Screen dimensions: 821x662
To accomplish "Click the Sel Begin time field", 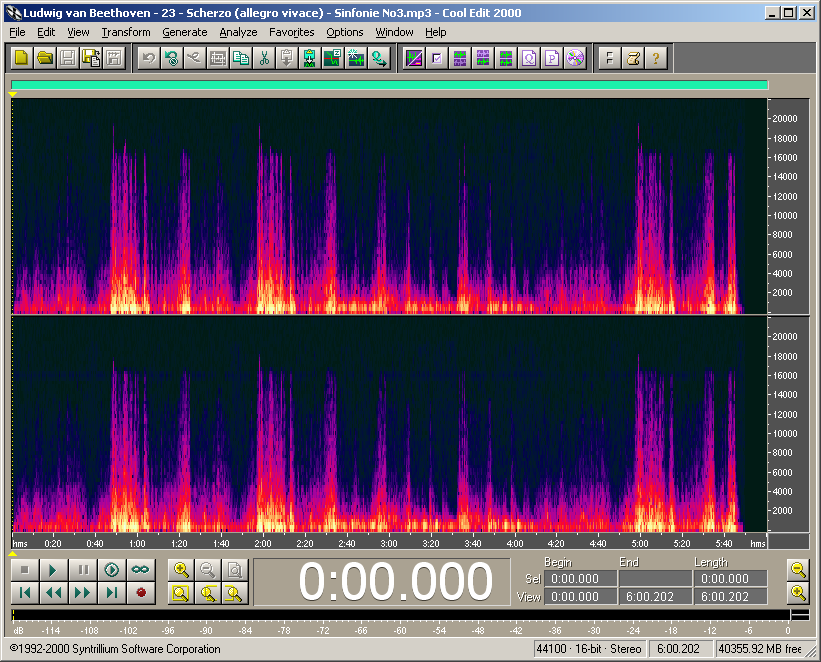I will (579, 579).
